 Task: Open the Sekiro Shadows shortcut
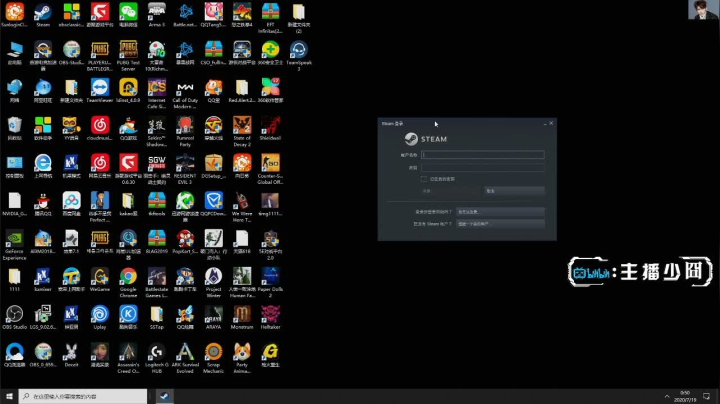pyautogui.click(x=157, y=131)
